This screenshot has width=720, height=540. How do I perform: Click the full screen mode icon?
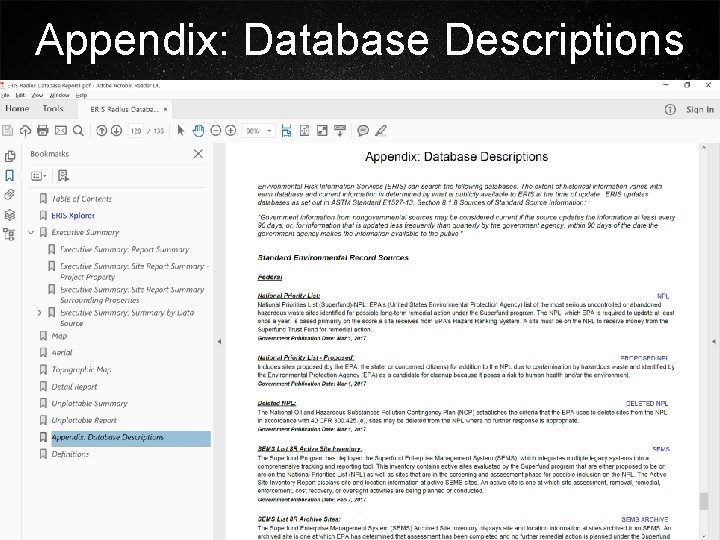pyautogui.click(x=322, y=131)
